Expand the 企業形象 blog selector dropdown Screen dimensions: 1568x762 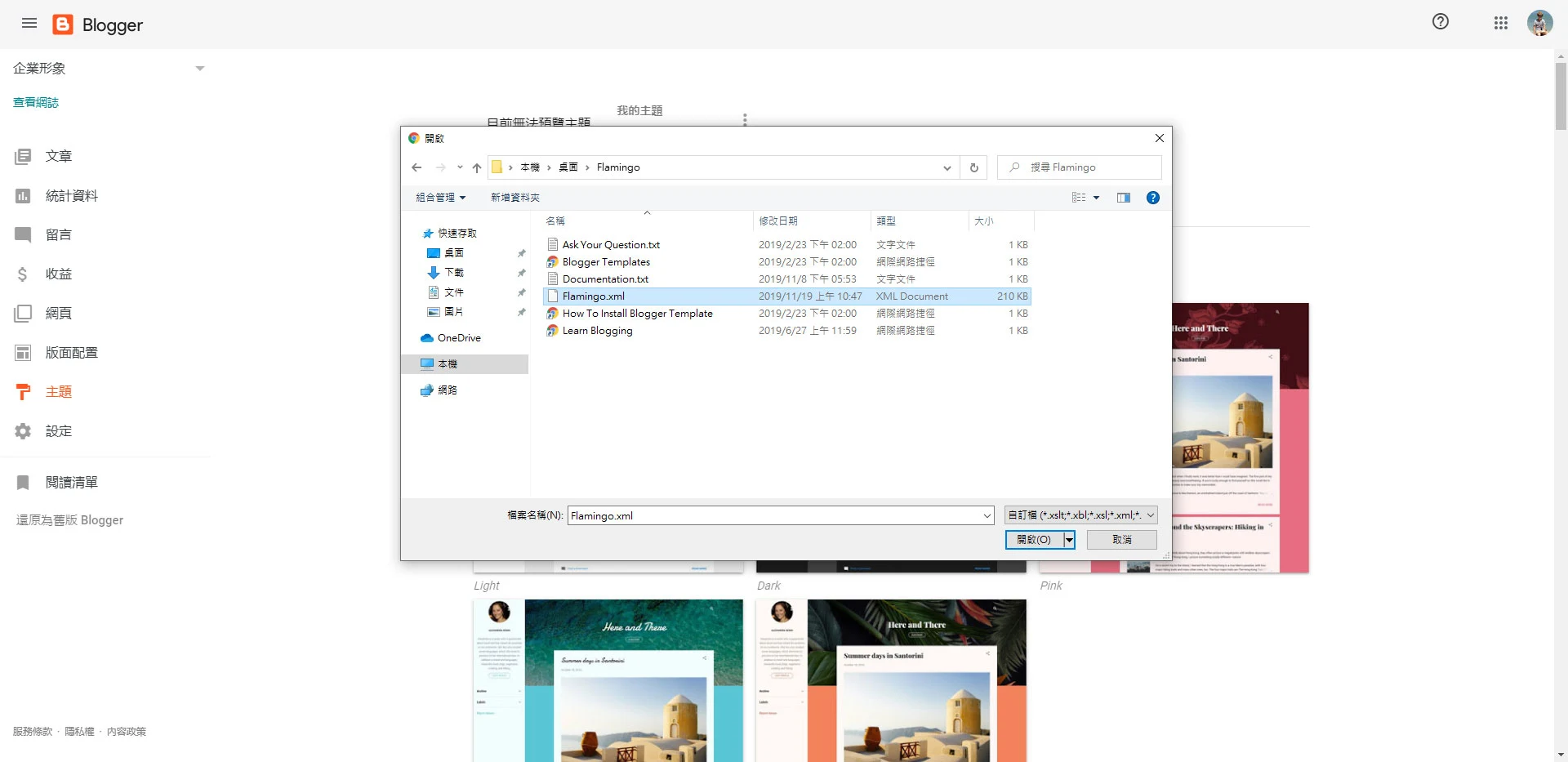pyautogui.click(x=200, y=69)
